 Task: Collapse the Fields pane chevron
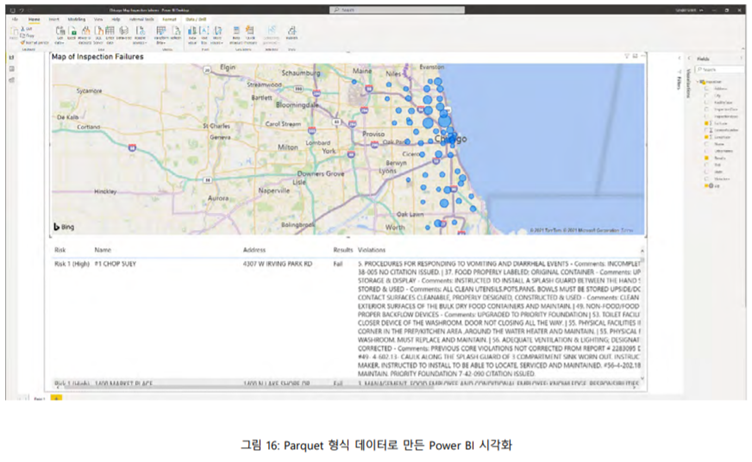click(x=741, y=58)
